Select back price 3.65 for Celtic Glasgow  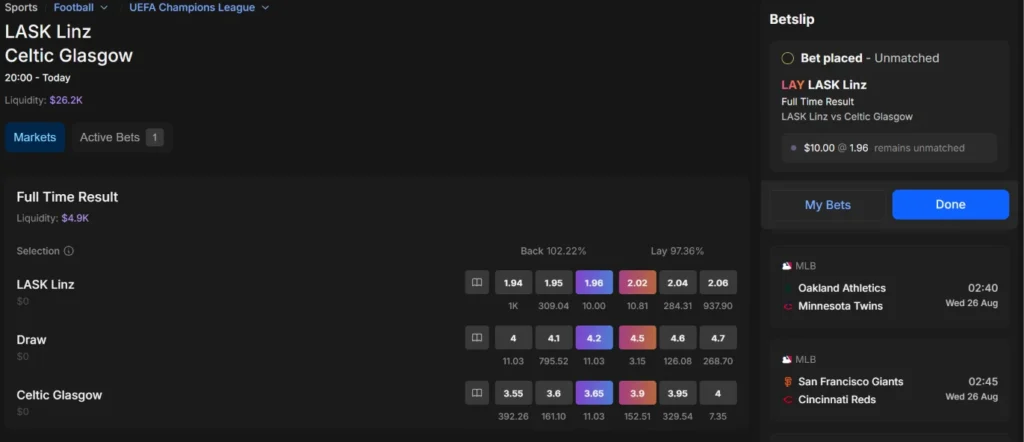pyautogui.click(x=594, y=392)
